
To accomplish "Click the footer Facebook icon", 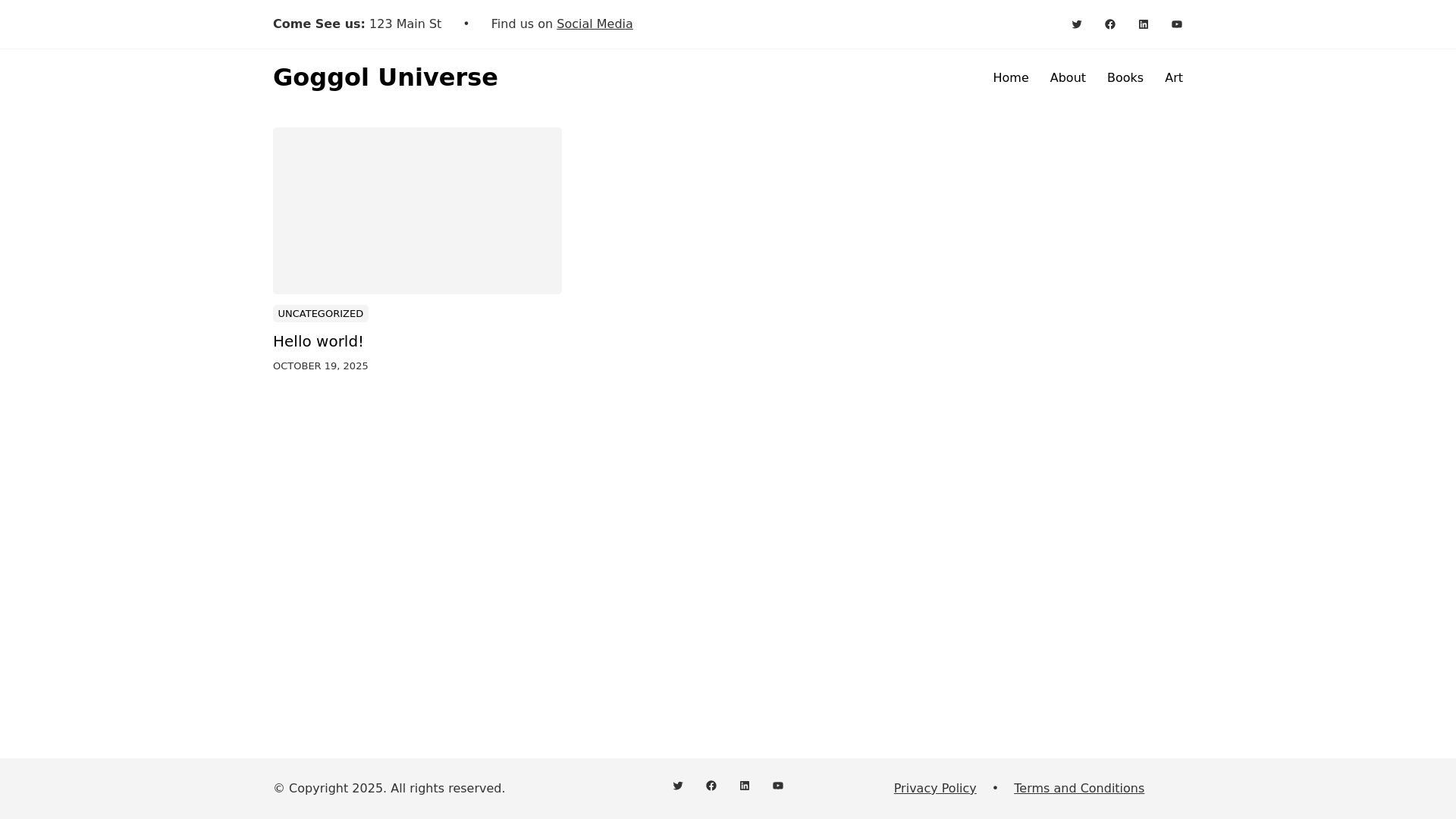I will coord(711,786).
